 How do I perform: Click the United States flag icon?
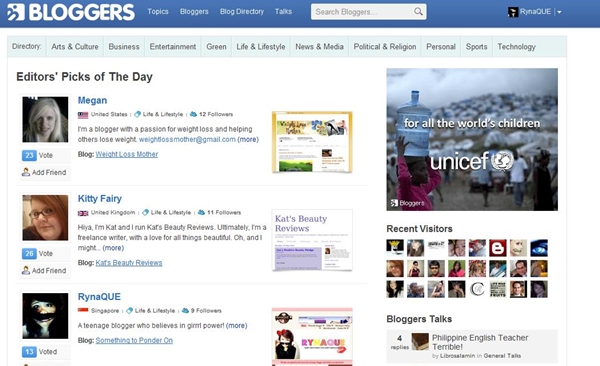click(83, 114)
